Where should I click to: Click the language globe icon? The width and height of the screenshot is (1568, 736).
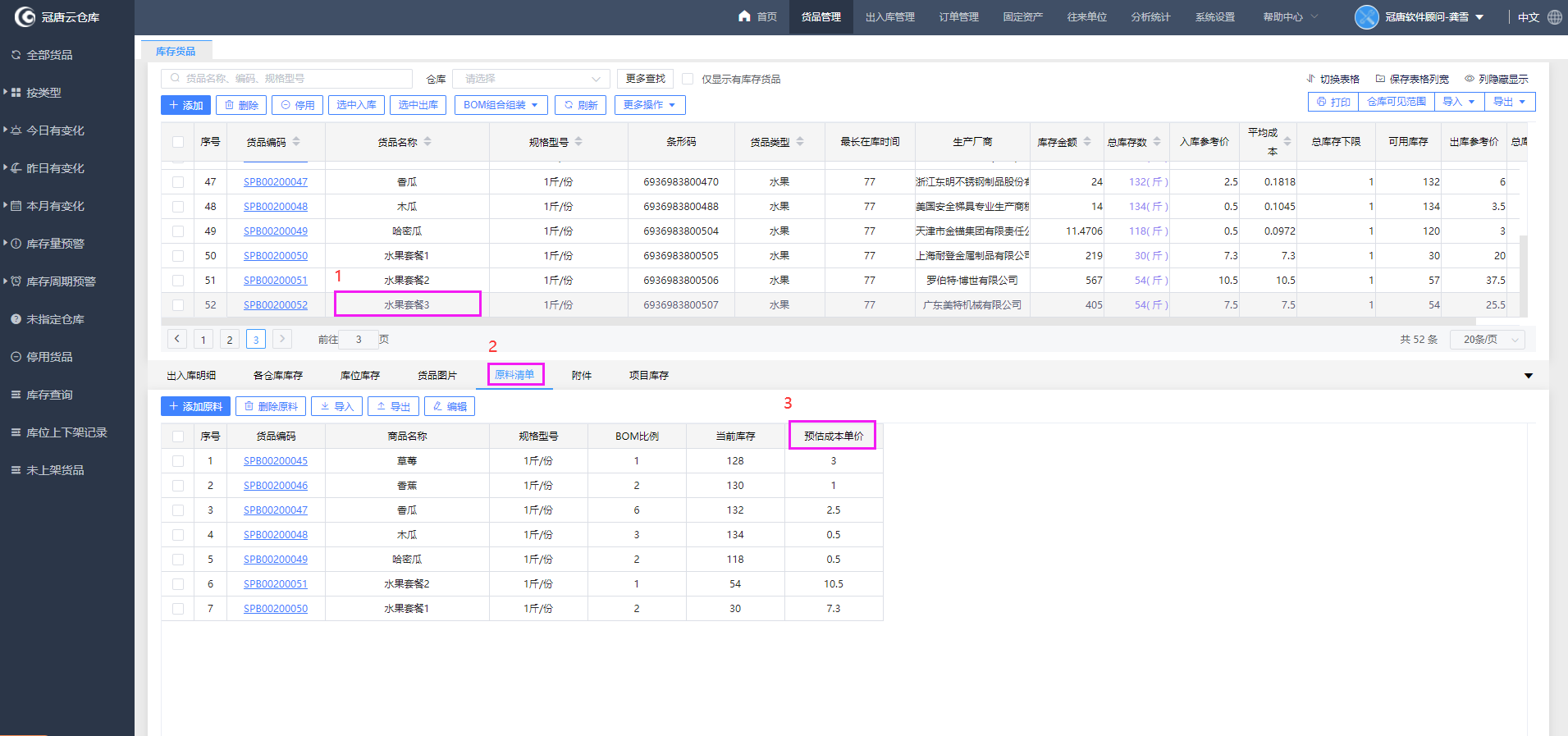click(1555, 16)
